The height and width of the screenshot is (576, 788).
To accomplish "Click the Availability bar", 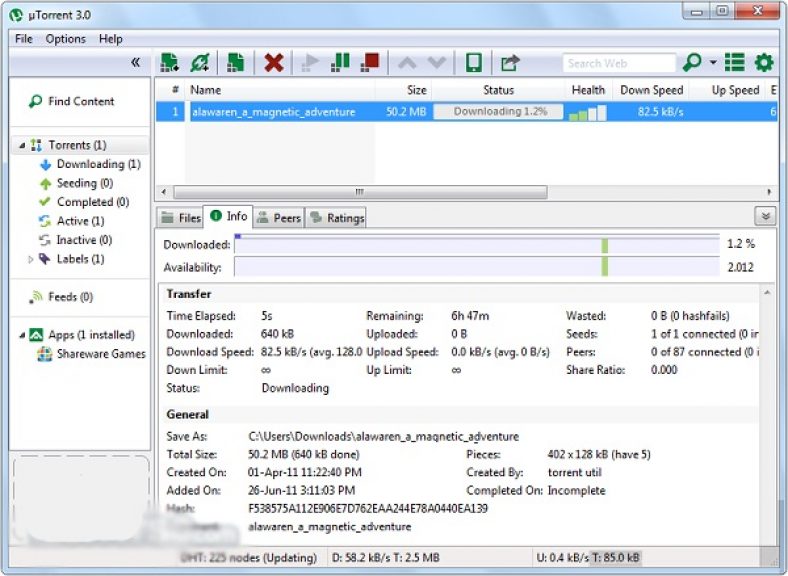I will [477, 266].
